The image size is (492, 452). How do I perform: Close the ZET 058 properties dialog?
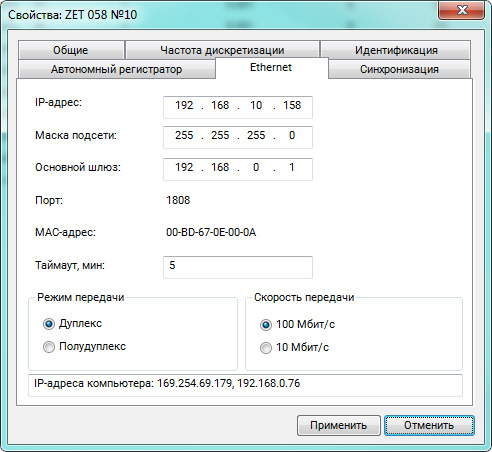(462, 10)
